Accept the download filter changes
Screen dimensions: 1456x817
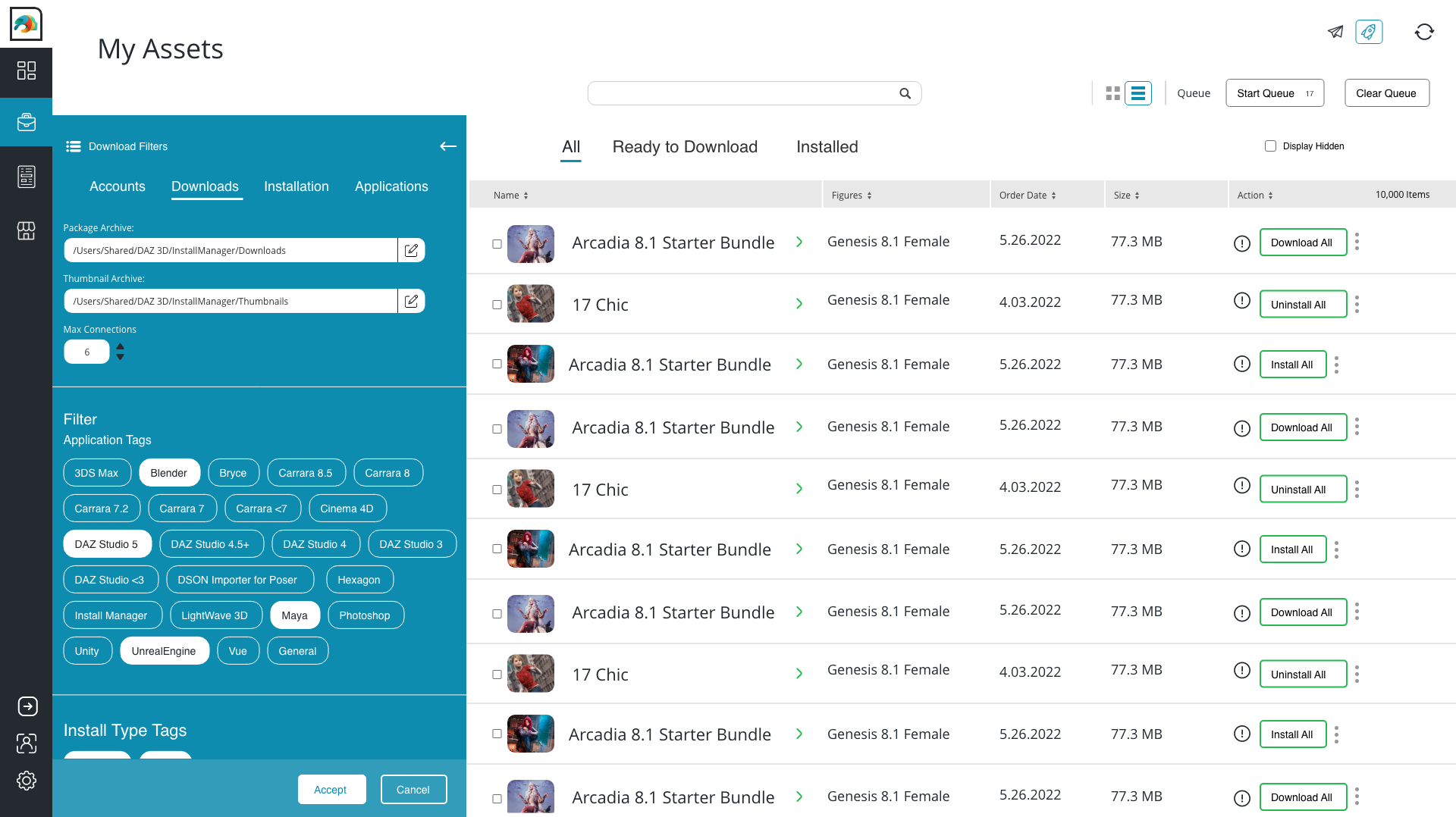point(331,790)
